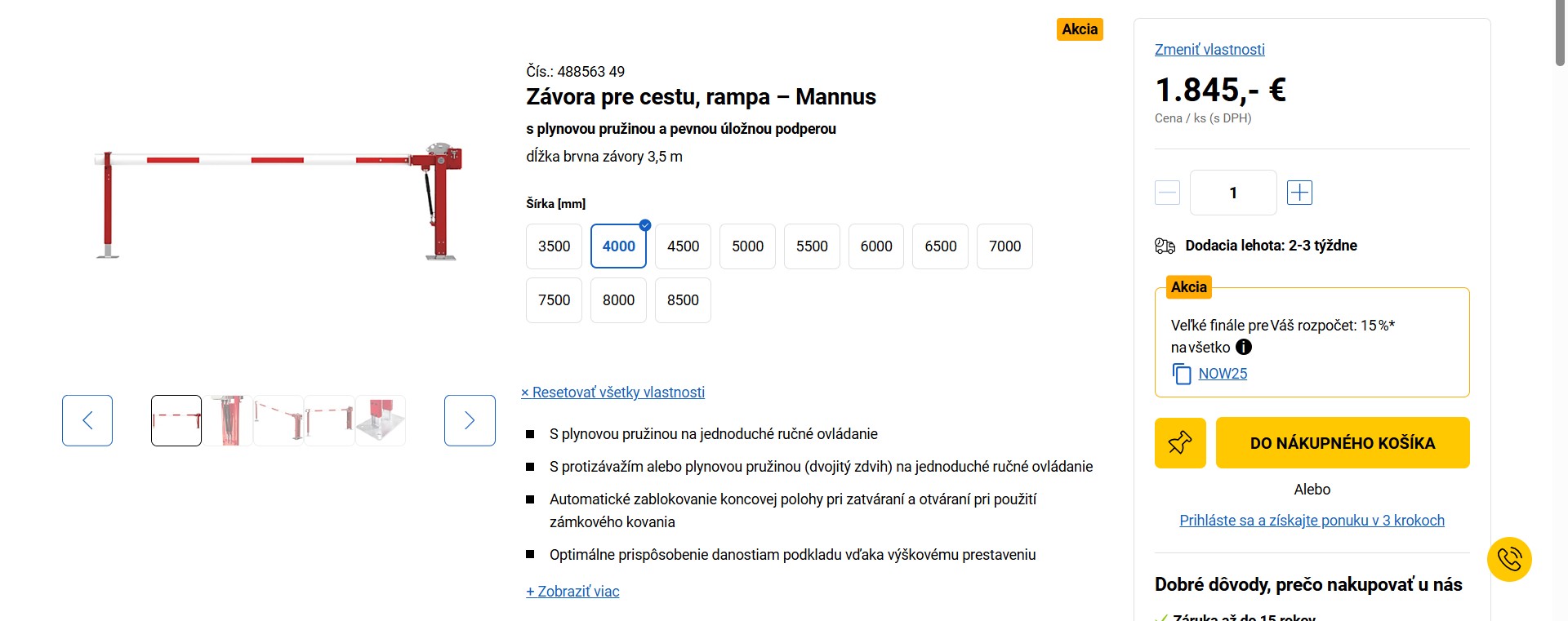Add to cart with DO NÁKUPNÉHO KOŠÍKA

[1342, 443]
